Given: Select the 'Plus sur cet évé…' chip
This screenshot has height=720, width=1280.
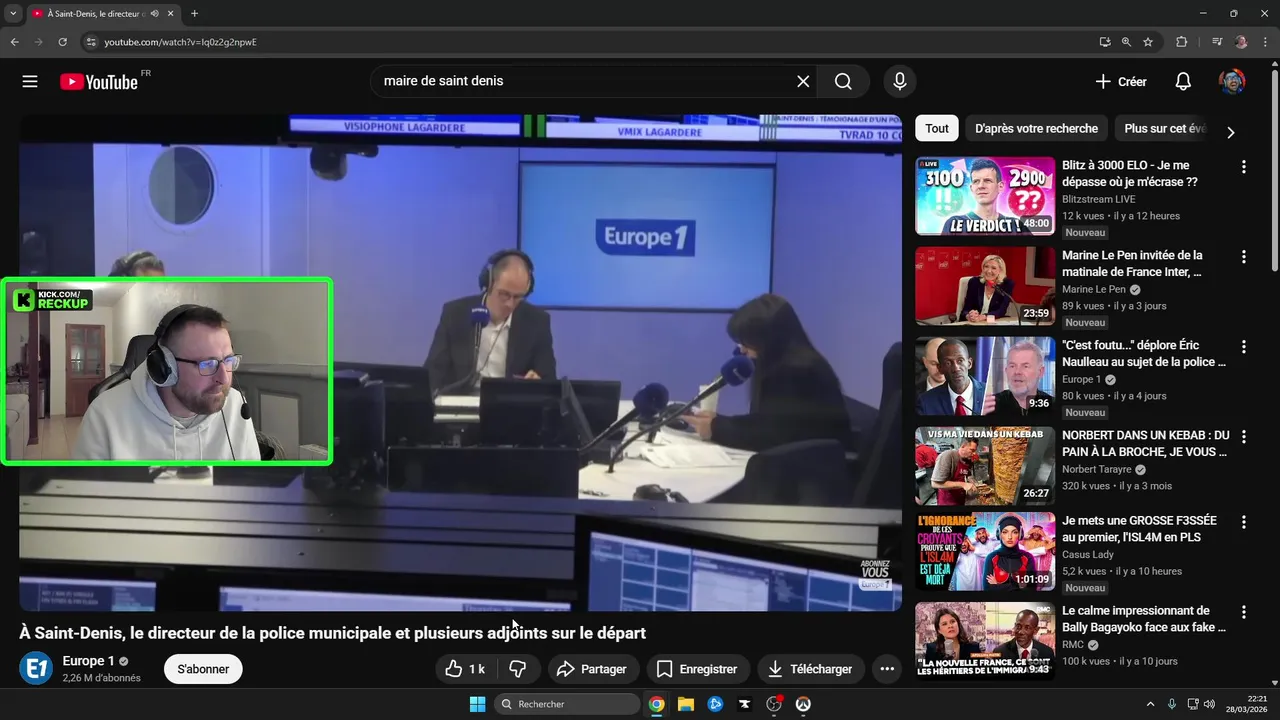Looking at the screenshot, I should coord(1164,128).
